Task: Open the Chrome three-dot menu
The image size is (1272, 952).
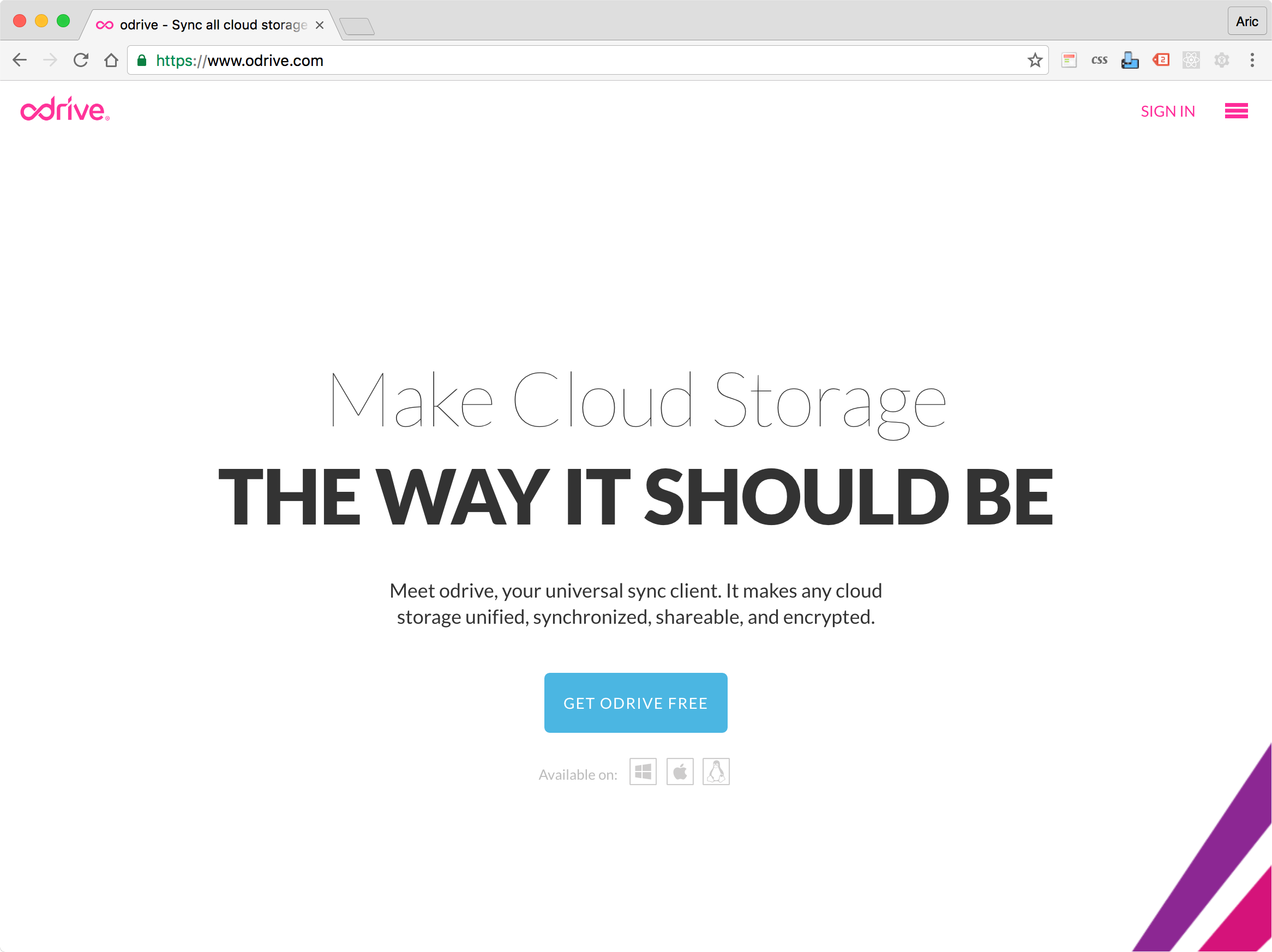Action: 1252,61
